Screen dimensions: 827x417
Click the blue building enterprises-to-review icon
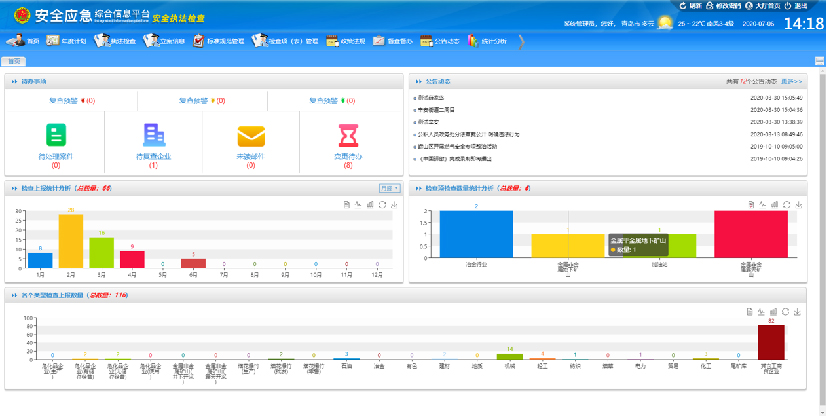153,136
